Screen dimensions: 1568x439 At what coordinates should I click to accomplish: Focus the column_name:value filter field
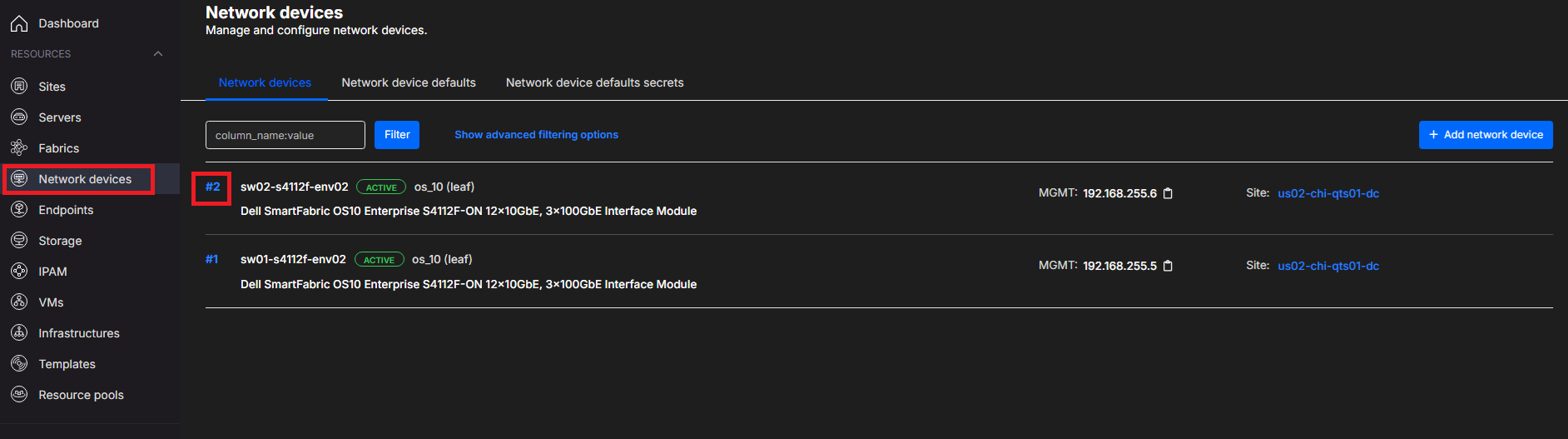(285, 135)
